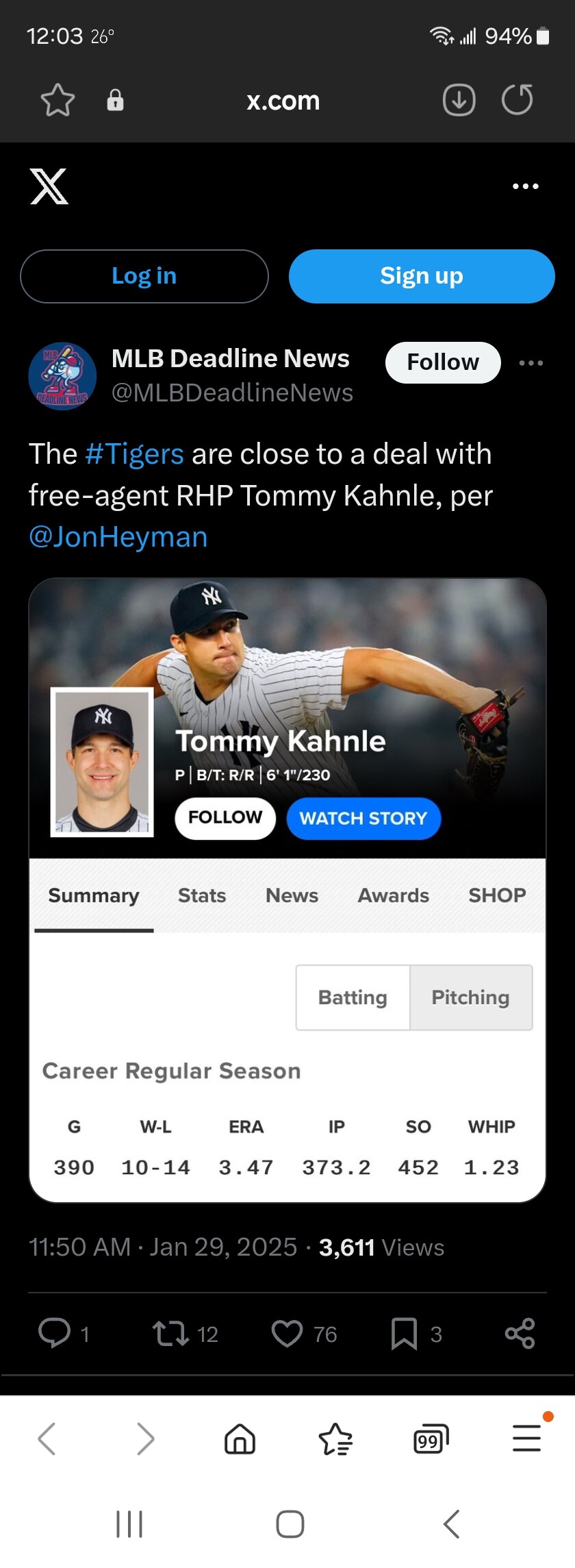Open X top-right more options menu
Screen dimensions: 575x1568
click(526, 186)
